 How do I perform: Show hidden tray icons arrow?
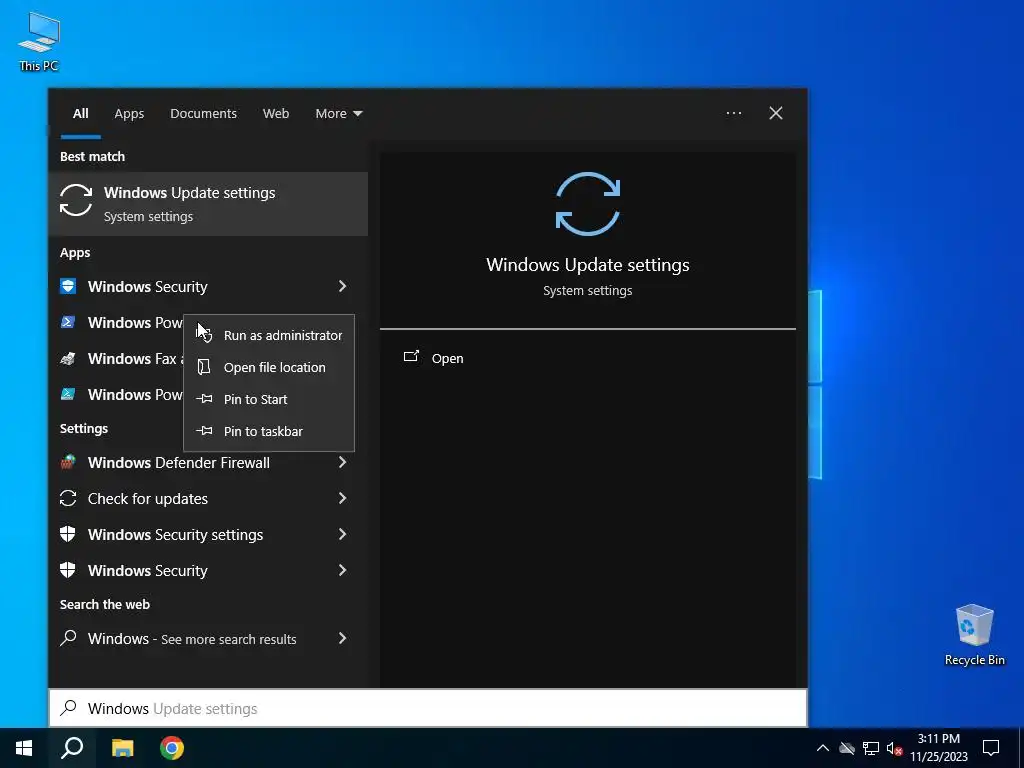point(823,748)
